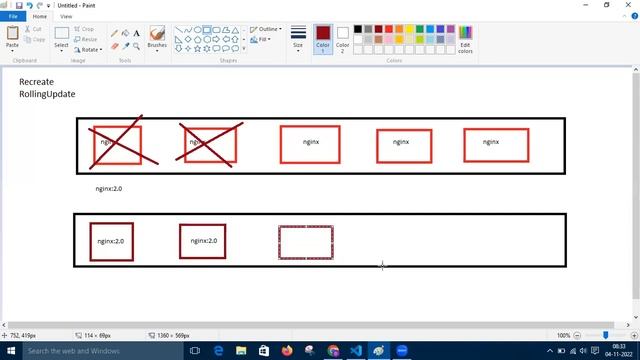Click the zoom out minus button

coord(577,335)
